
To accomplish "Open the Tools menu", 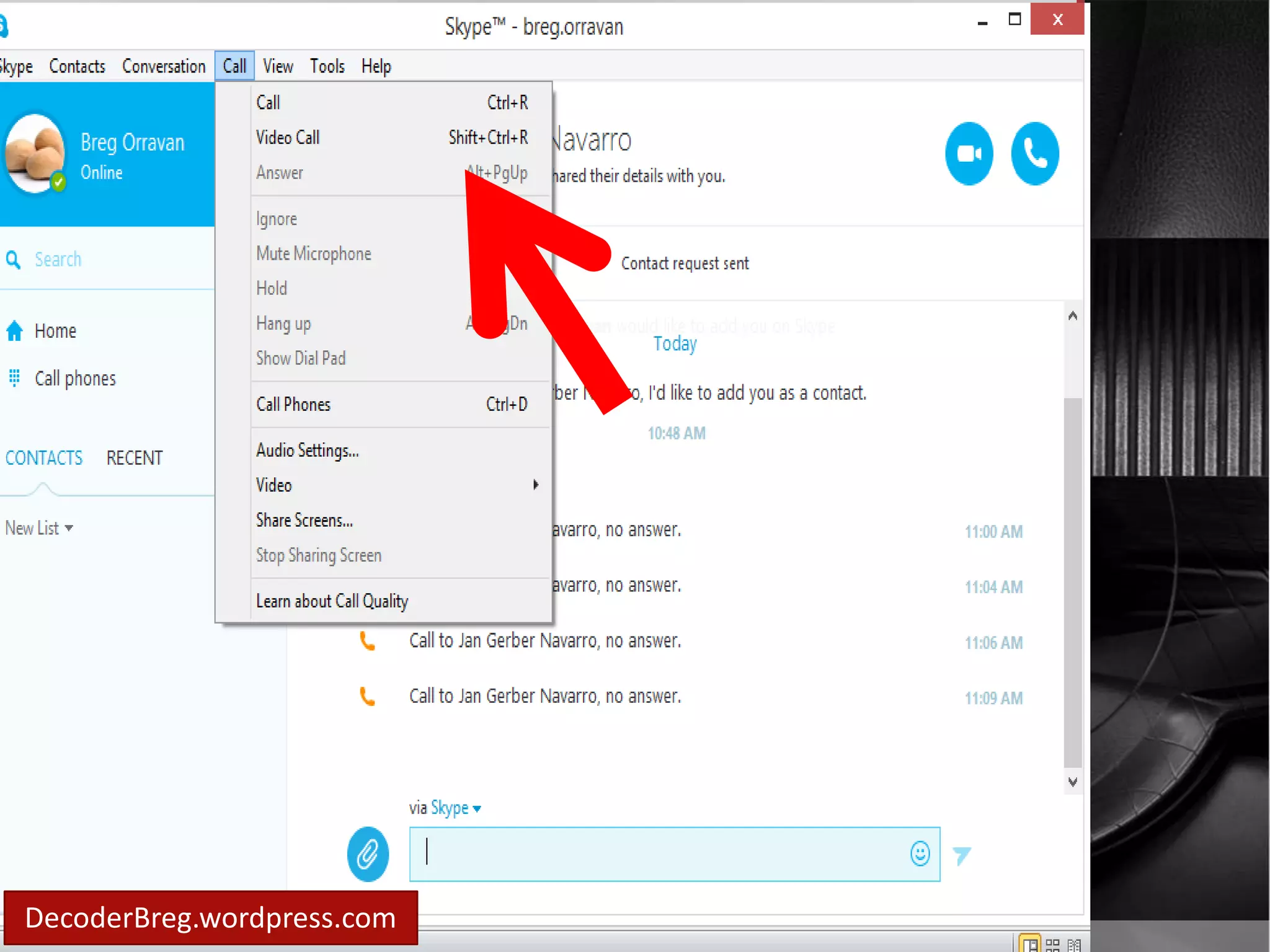I will [x=327, y=66].
